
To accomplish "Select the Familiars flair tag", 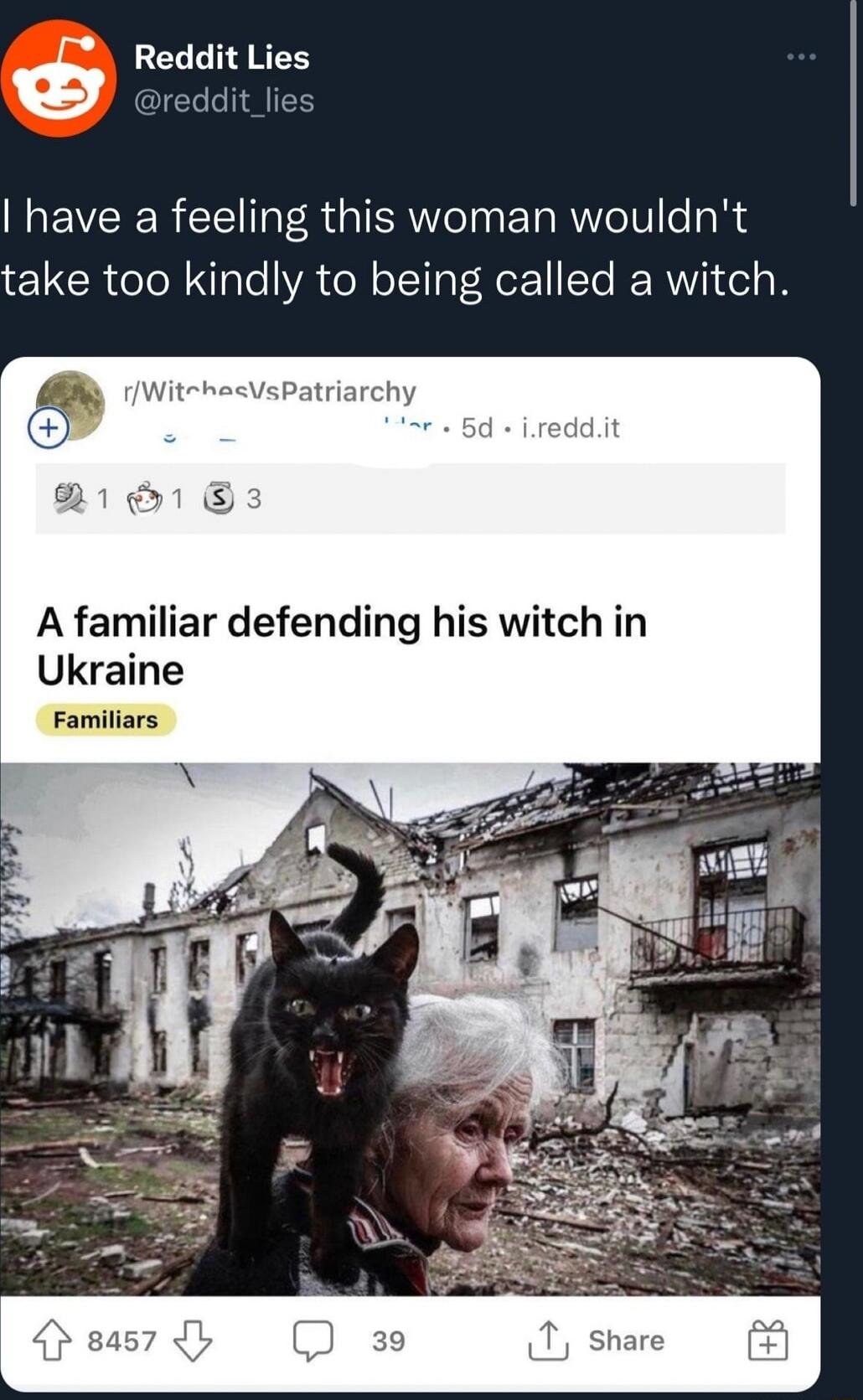I will tap(106, 720).
